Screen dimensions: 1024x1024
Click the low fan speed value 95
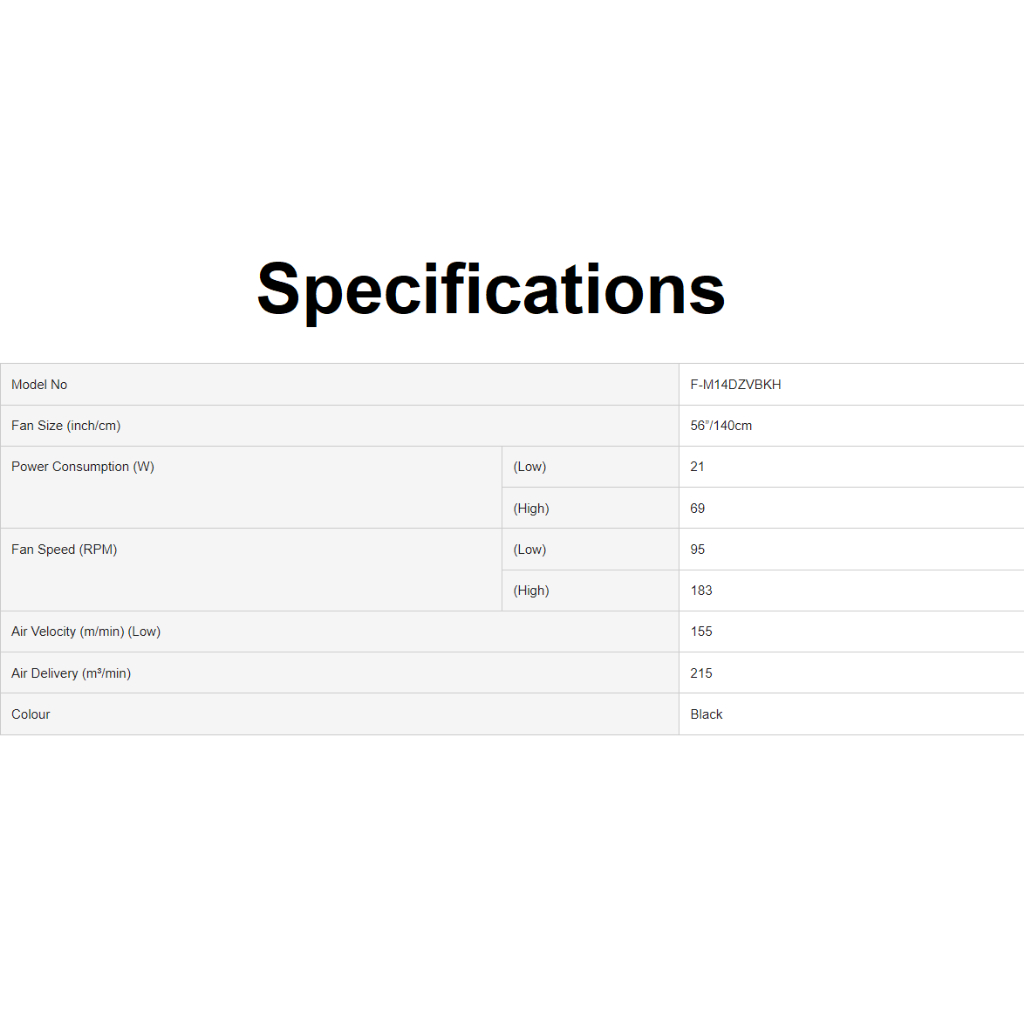(698, 550)
